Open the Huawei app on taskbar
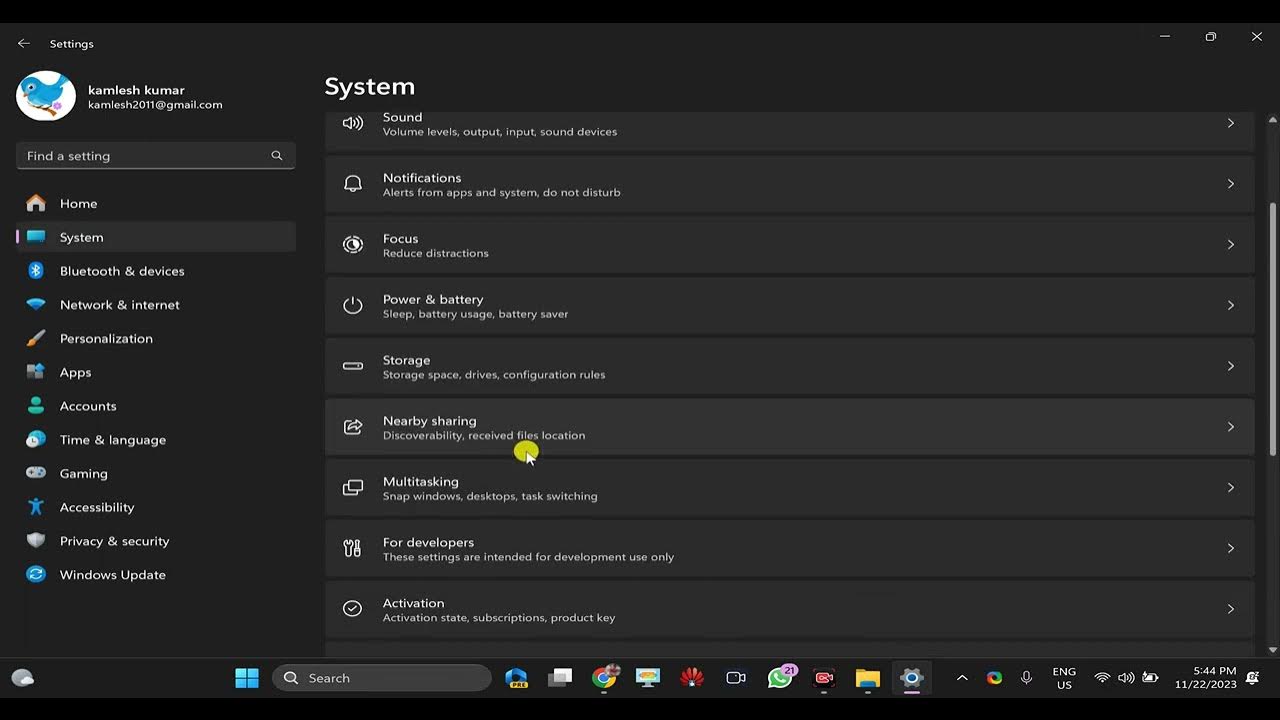The width and height of the screenshot is (1280, 720). click(x=692, y=678)
